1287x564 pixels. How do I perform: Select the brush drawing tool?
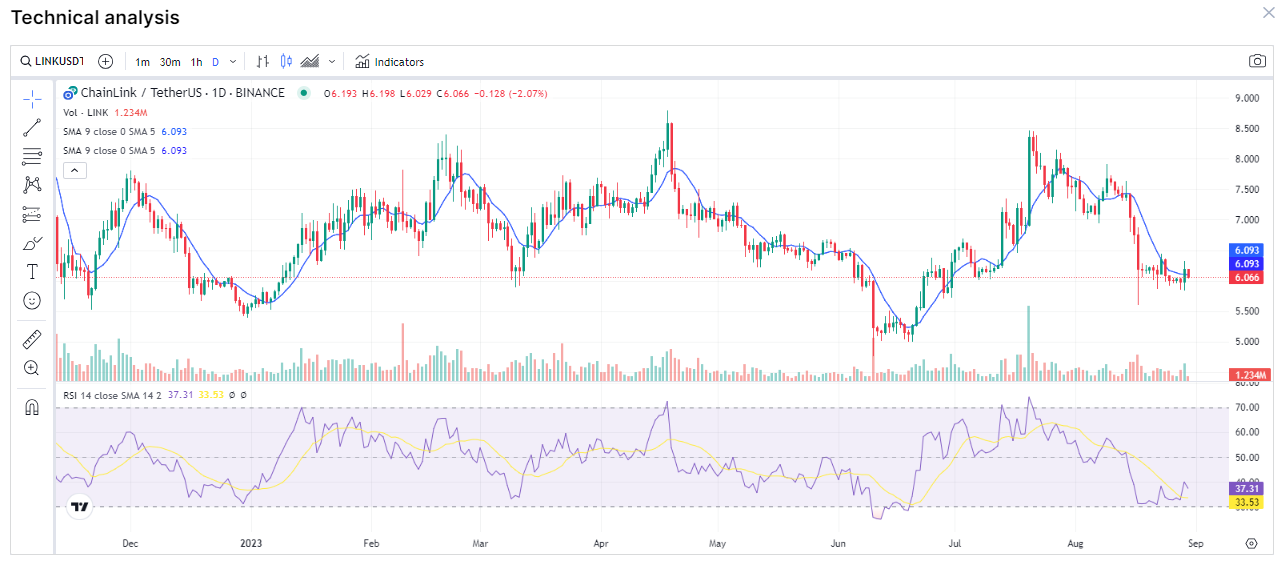[32, 243]
